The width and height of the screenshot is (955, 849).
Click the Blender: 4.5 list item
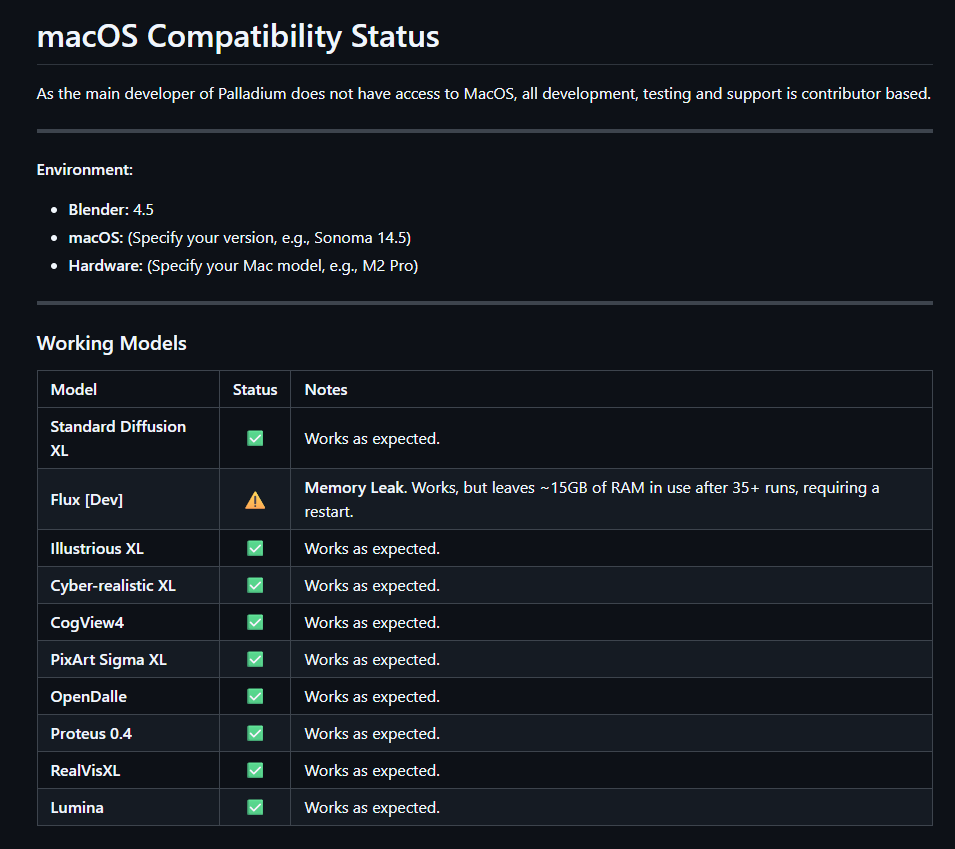[111, 210]
